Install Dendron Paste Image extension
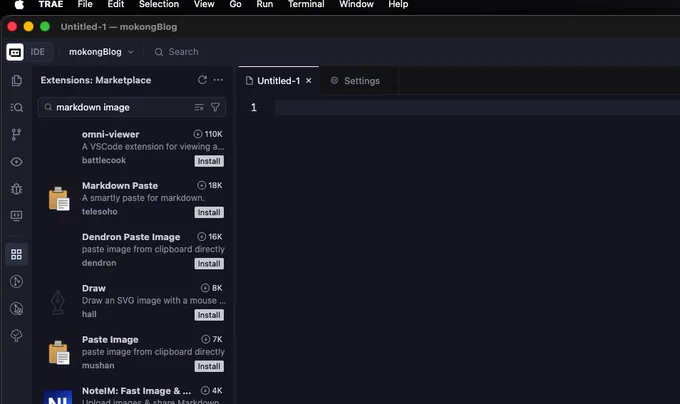Viewport: 680px width, 404px height. (209, 264)
